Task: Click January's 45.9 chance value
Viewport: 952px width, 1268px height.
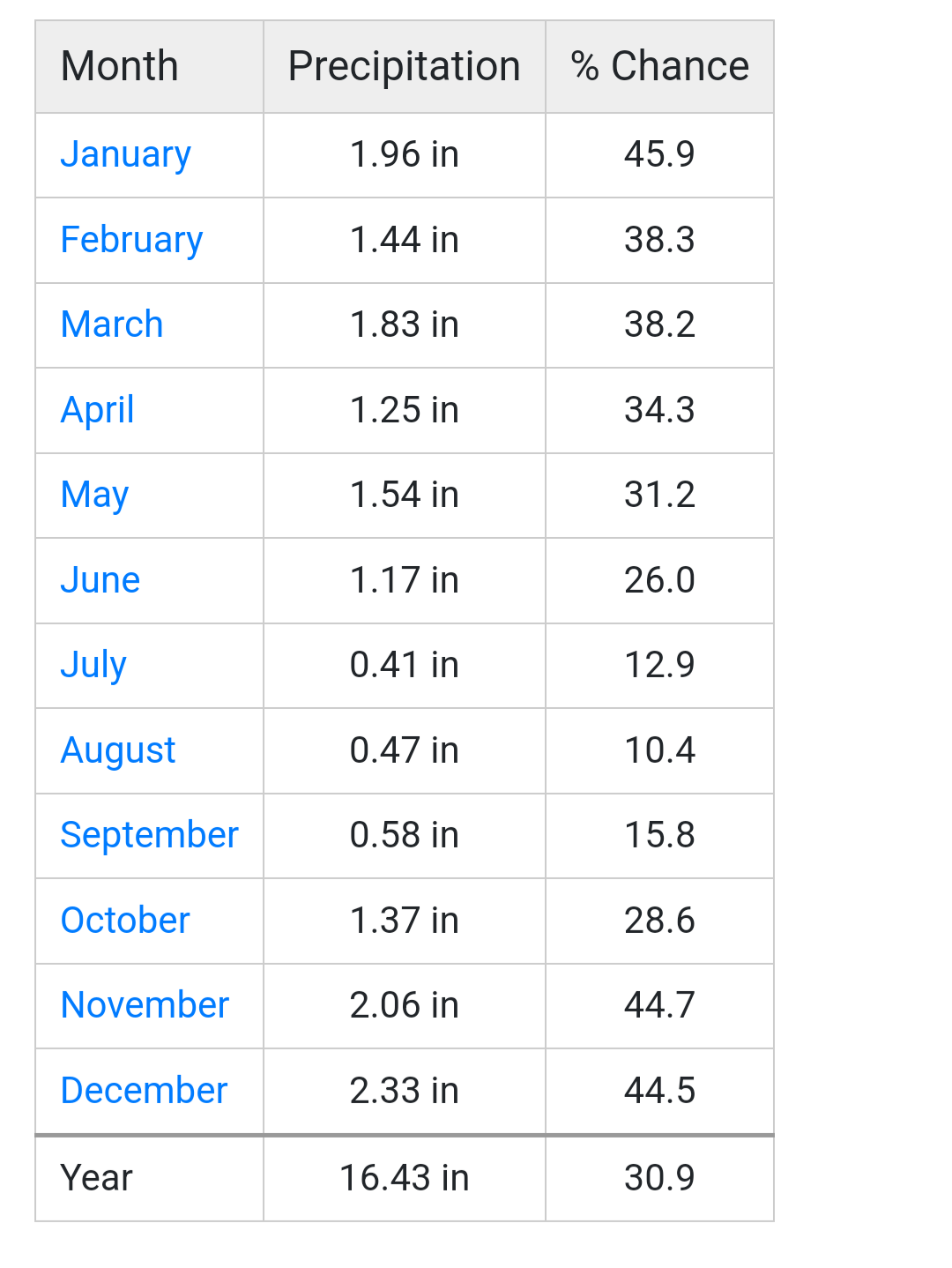Action: point(659,155)
